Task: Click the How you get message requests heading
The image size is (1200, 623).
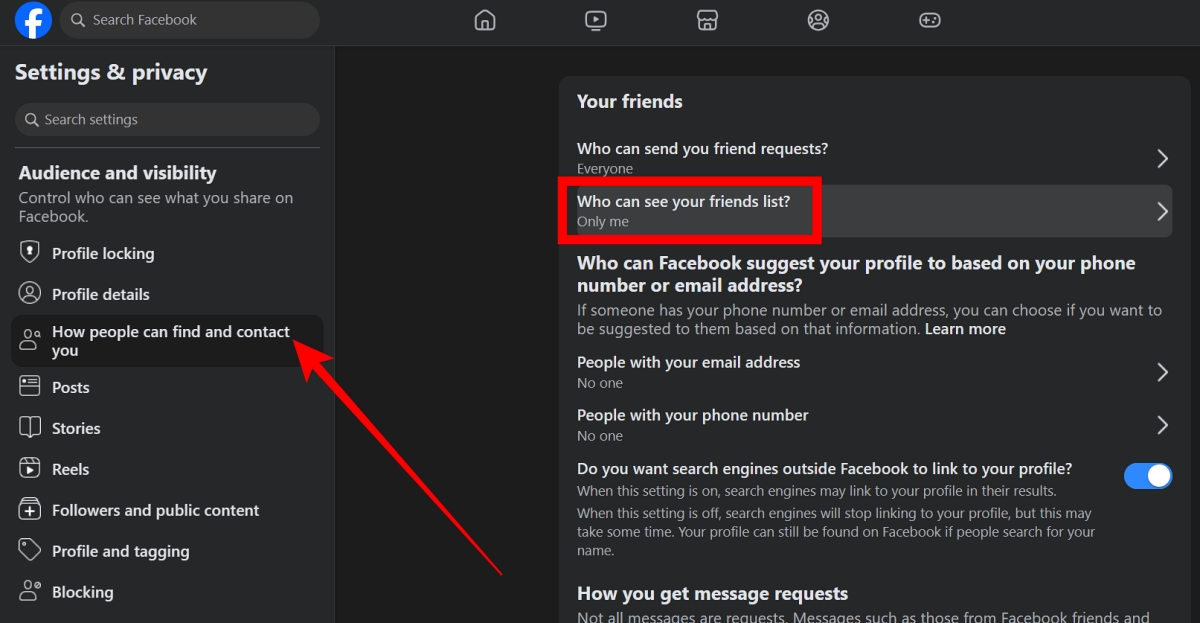Action: (x=712, y=594)
